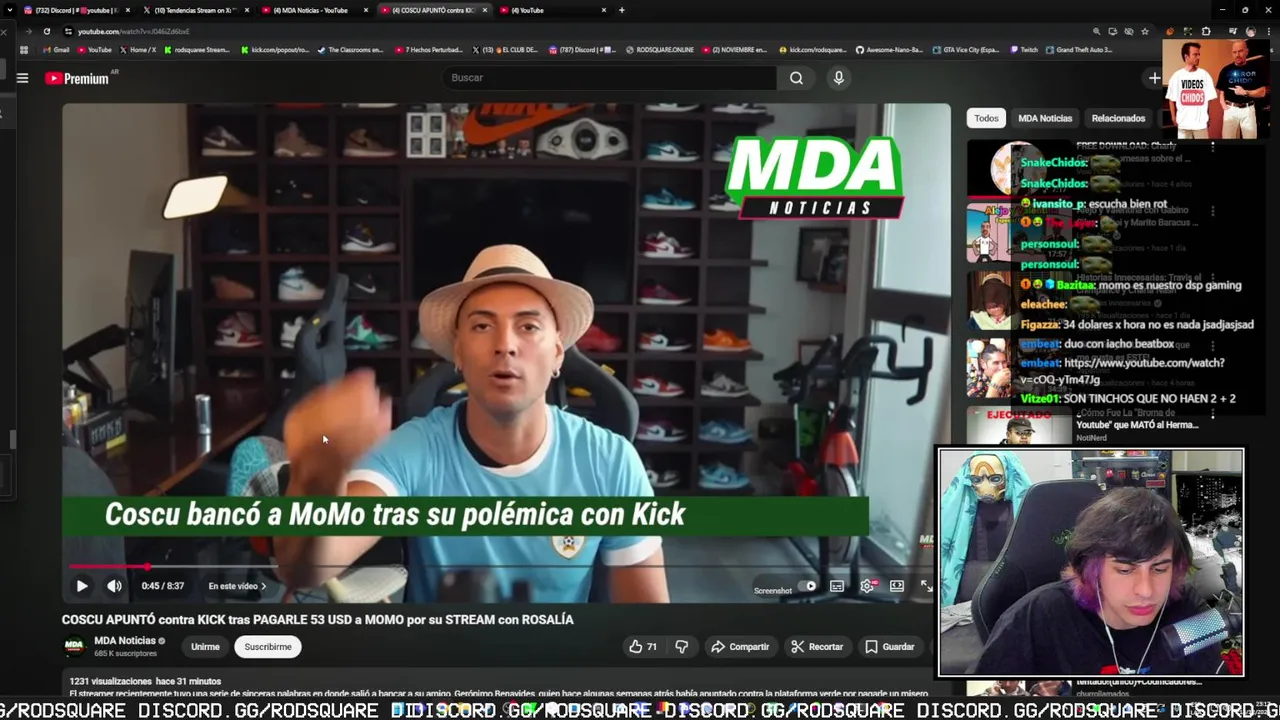This screenshot has width=1280, height=720.
Task: Select the Relacionados filter chip
Action: coord(1118,118)
